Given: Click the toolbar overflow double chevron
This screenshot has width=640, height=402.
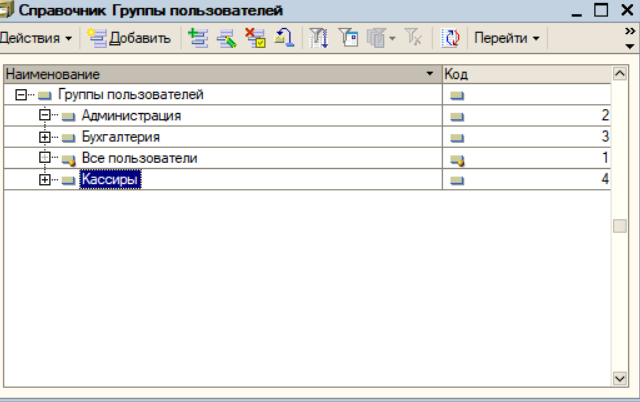Looking at the screenshot, I should click(x=630, y=31).
